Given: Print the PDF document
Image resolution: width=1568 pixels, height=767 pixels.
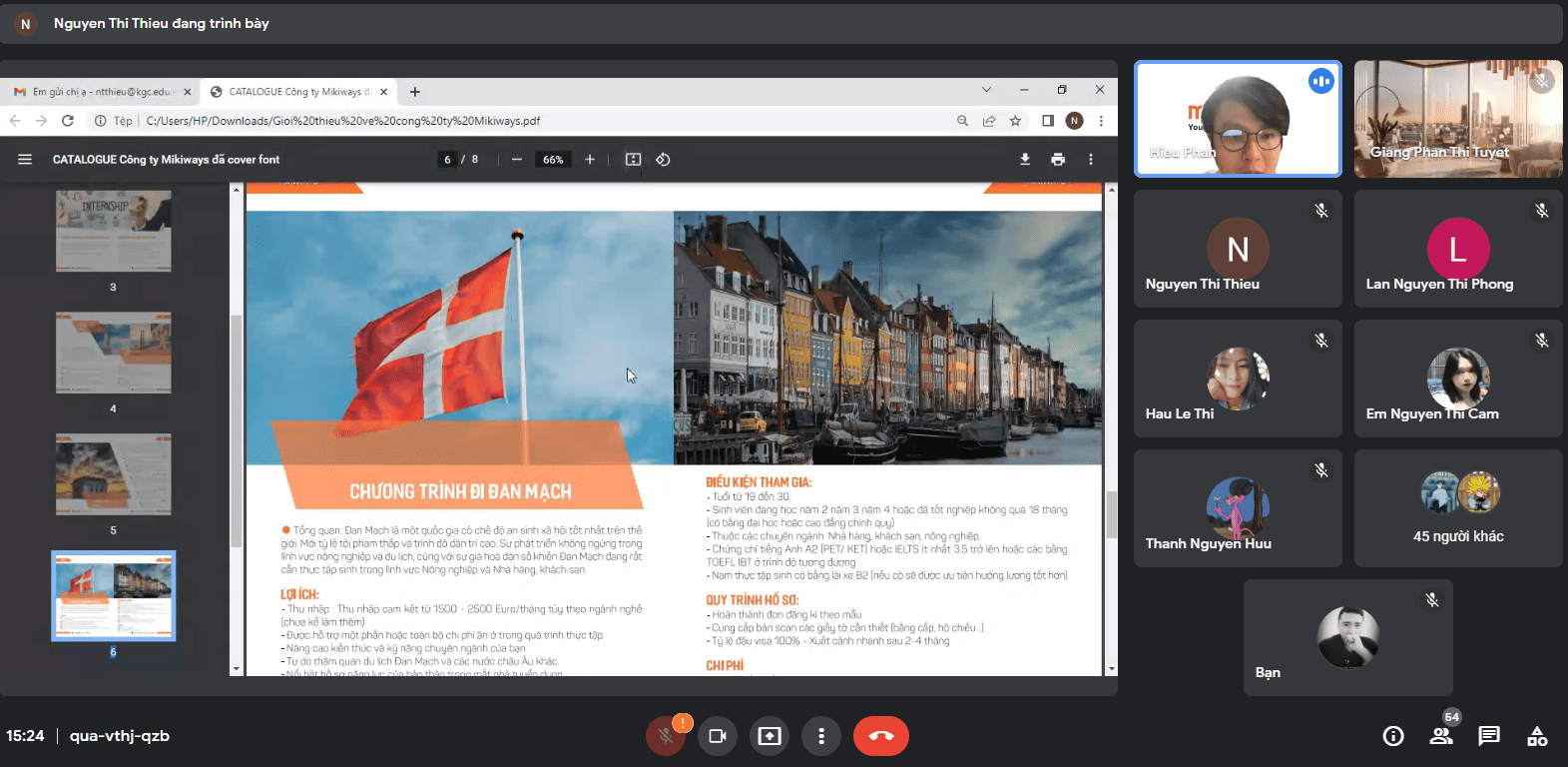Looking at the screenshot, I should pyautogui.click(x=1057, y=160).
